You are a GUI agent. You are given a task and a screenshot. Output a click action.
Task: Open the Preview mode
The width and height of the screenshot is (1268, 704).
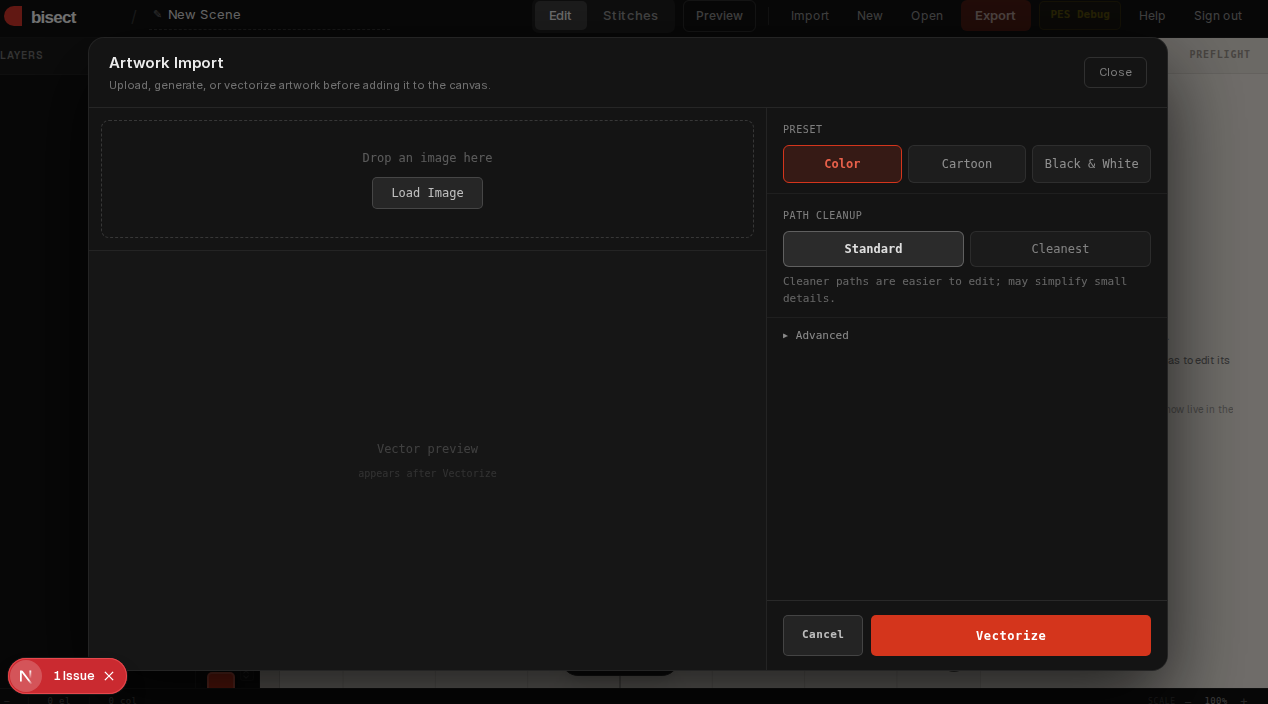(719, 15)
